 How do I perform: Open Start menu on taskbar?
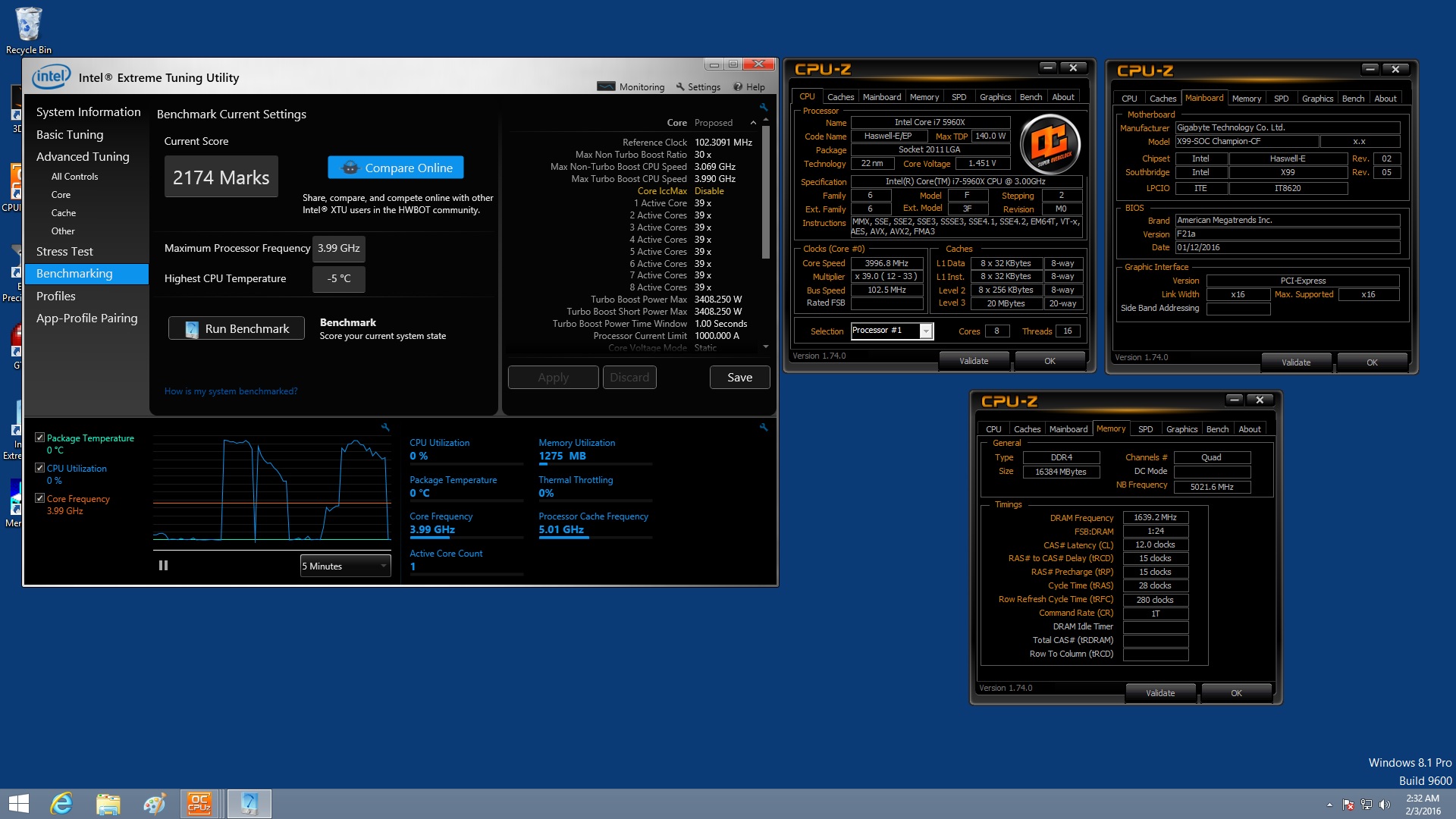click(18, 804)
